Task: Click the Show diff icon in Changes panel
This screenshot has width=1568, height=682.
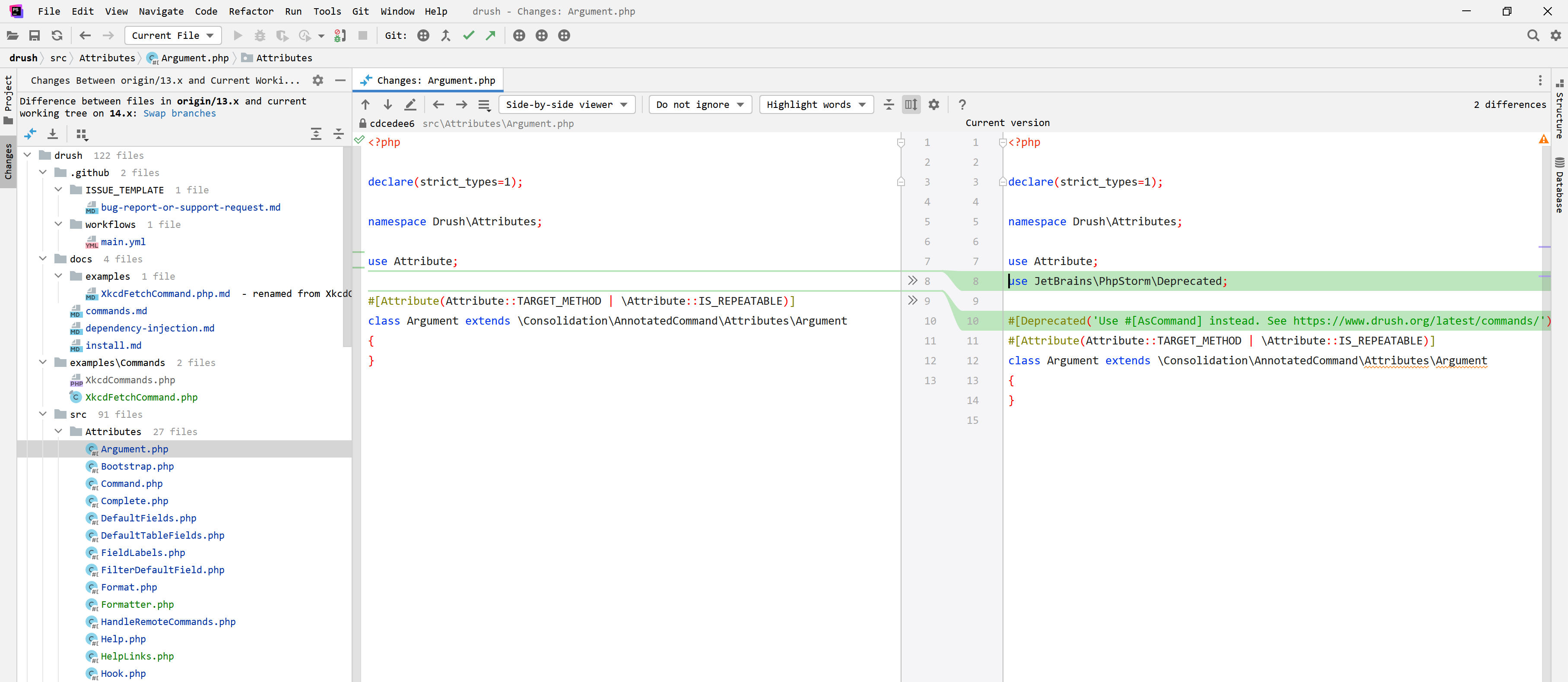Action: 30,134
